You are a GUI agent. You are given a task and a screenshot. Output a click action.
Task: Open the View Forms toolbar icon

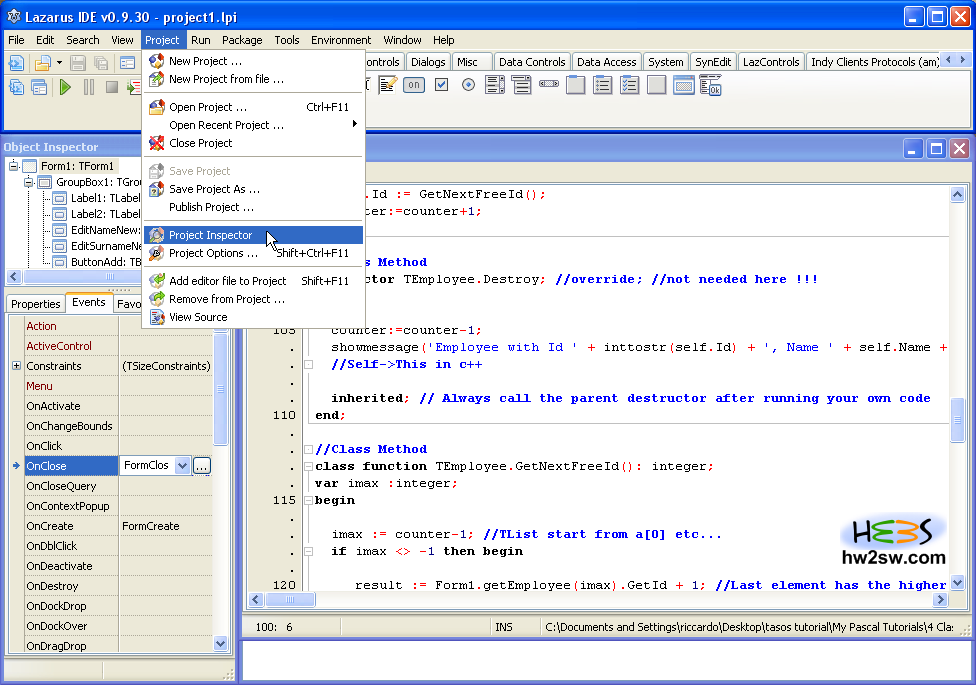[39, 87]
